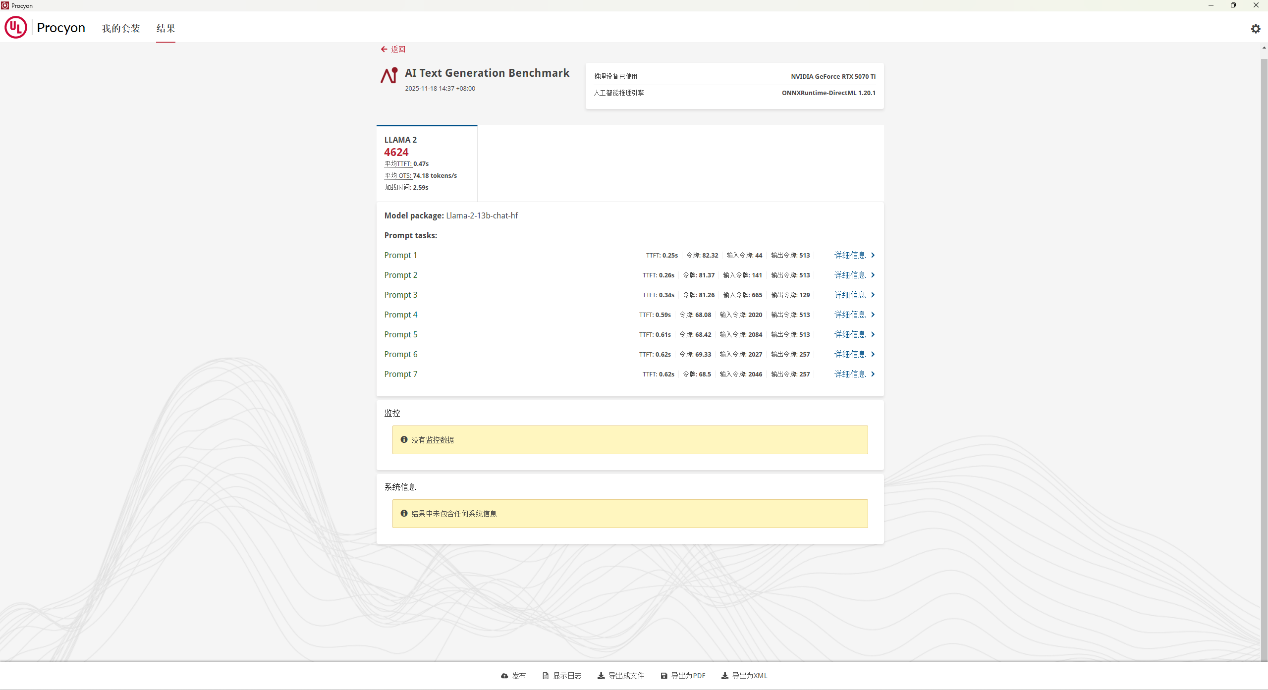Screen dimensions: 1268x690
Task: Expand Prompt 1 details chevron
Action: pyautogui.click(x=873, y=255)
